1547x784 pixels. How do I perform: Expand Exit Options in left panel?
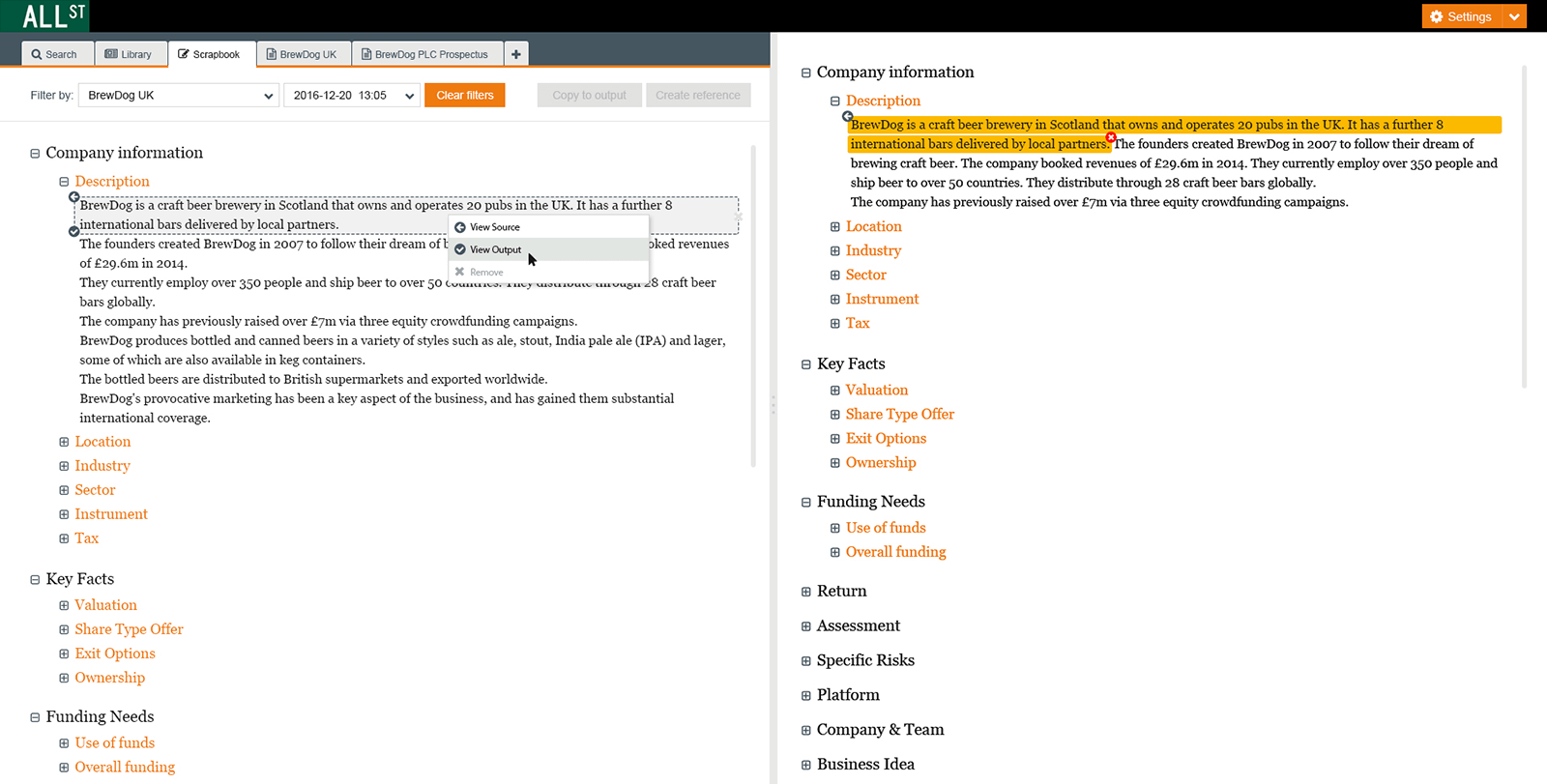[64, 653]
